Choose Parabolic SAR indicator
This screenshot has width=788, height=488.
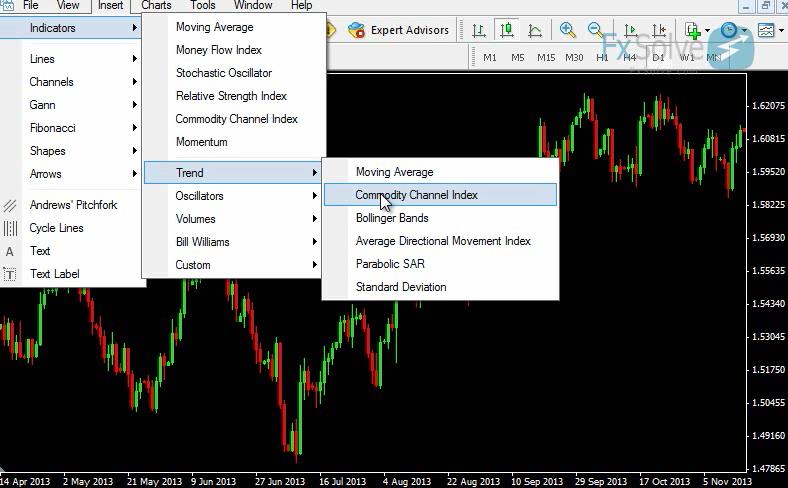(390, 264)
